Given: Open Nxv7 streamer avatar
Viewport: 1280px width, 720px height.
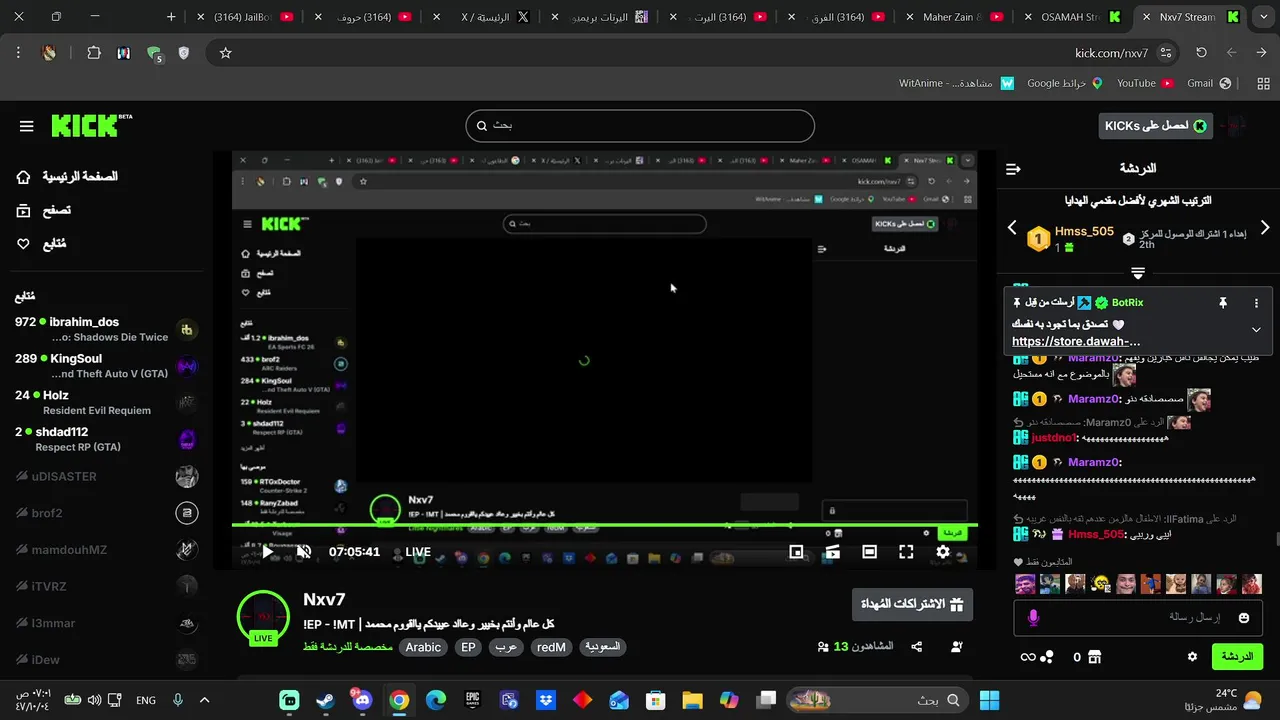Looking at the screenshot, I should [263, 617].
